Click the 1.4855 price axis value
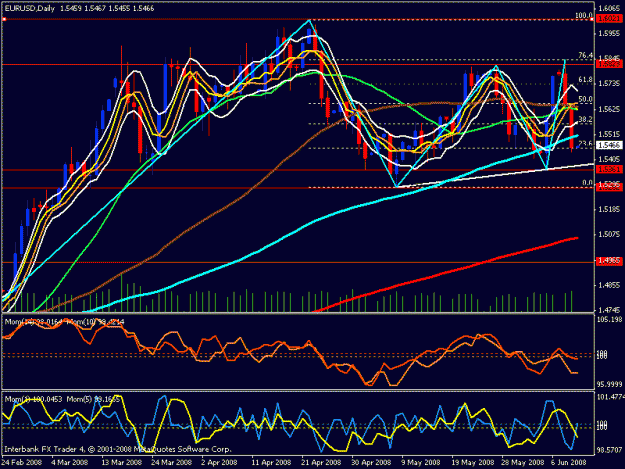 tap(609, 285)
